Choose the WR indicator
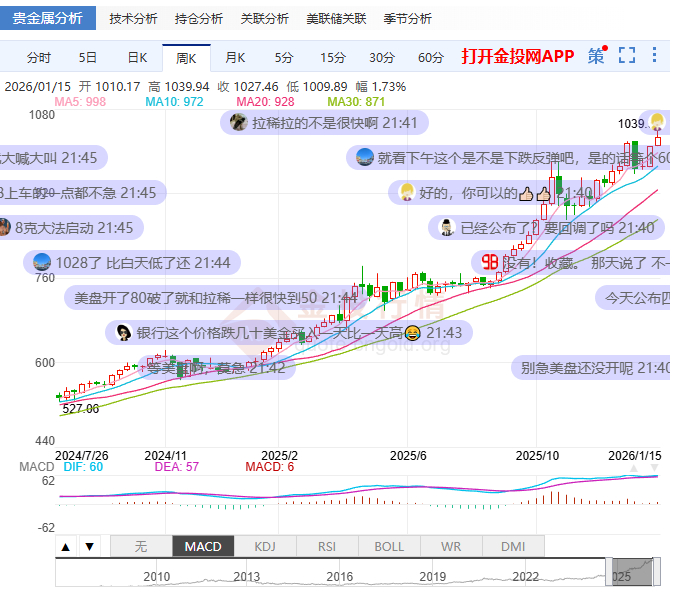This screenshot has height=598, width=684. (x=451, y=547)
